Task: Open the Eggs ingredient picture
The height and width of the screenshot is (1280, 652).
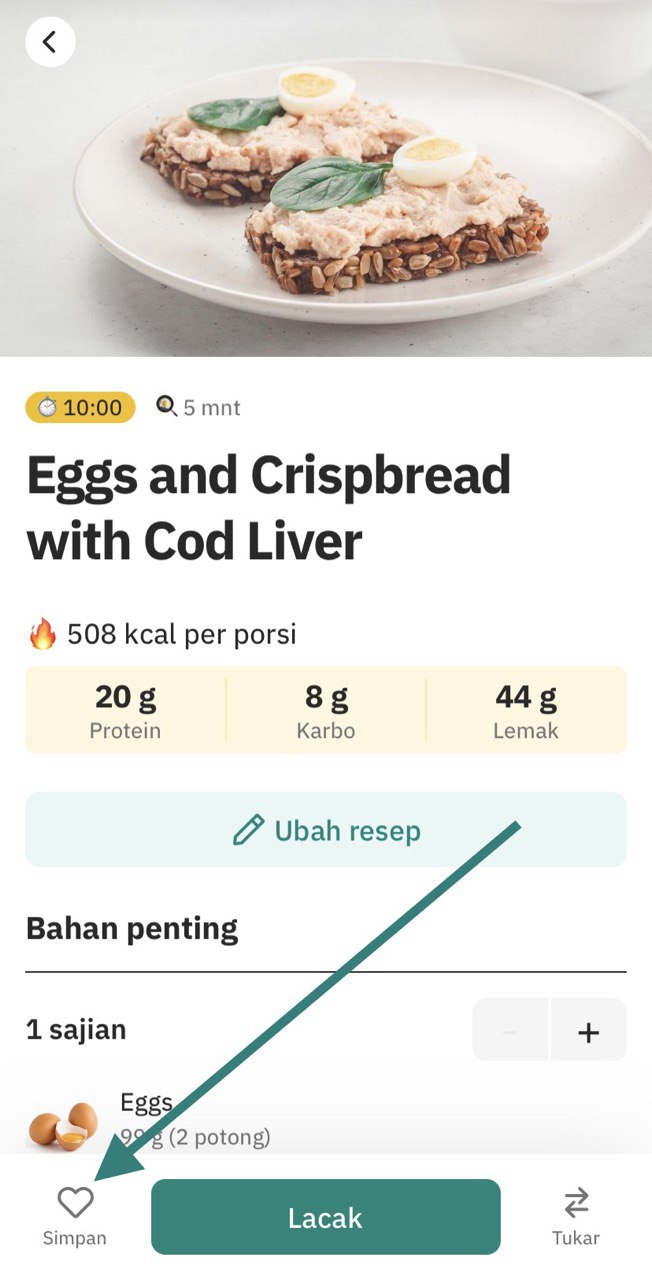Action: [x=62, y=1124]
